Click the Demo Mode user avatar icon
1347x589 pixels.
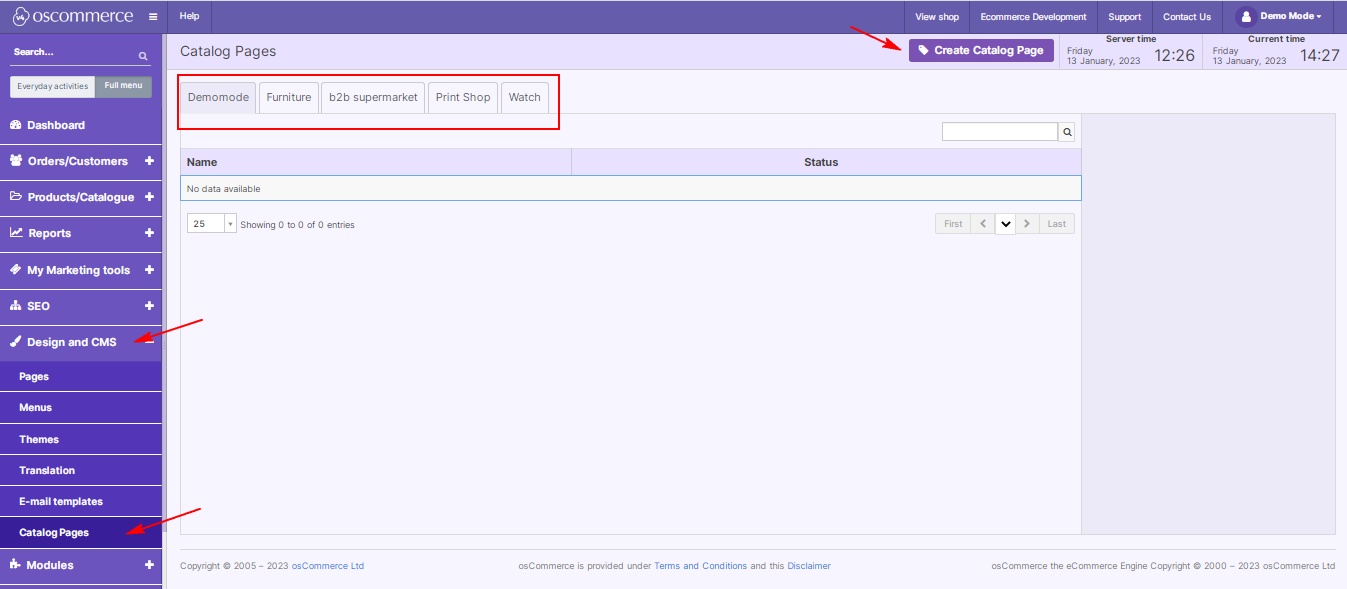coord(1245,16)
